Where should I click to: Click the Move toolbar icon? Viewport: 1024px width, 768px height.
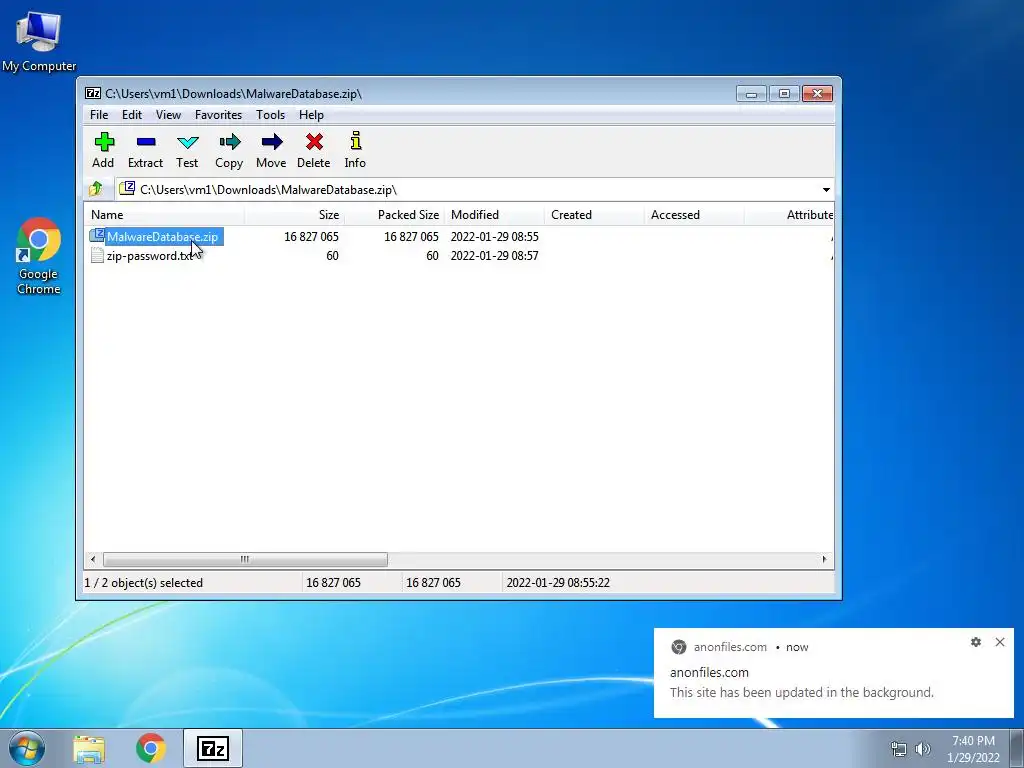click(x=272, y=142)
